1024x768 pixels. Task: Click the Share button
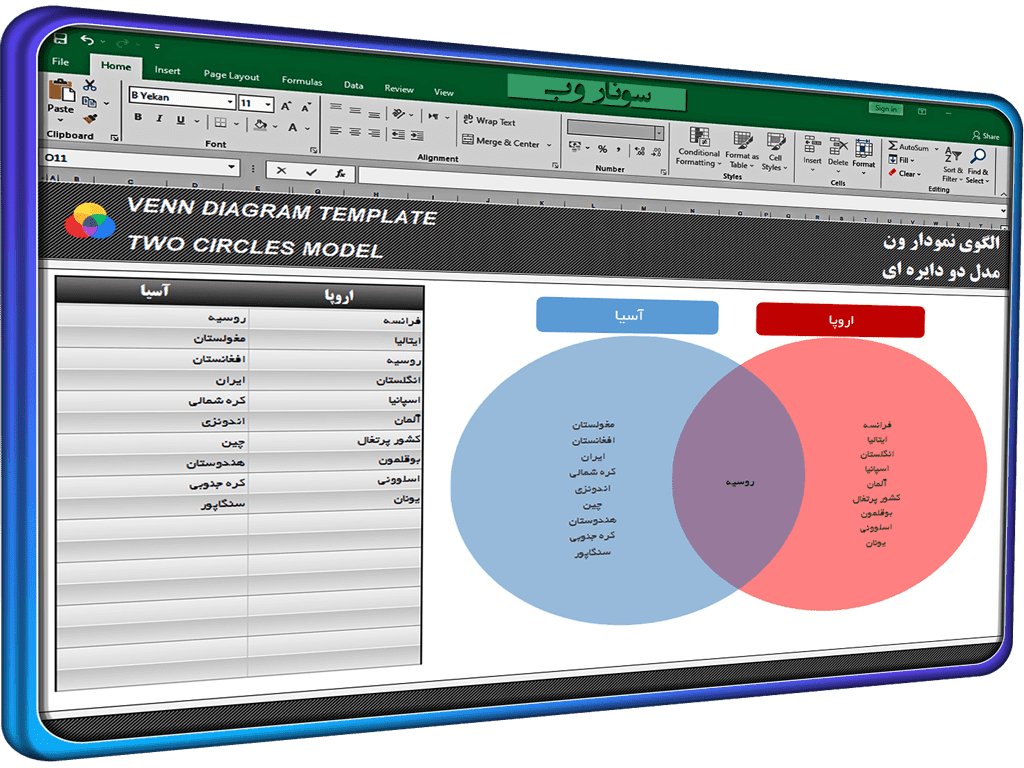click(986, 136)
